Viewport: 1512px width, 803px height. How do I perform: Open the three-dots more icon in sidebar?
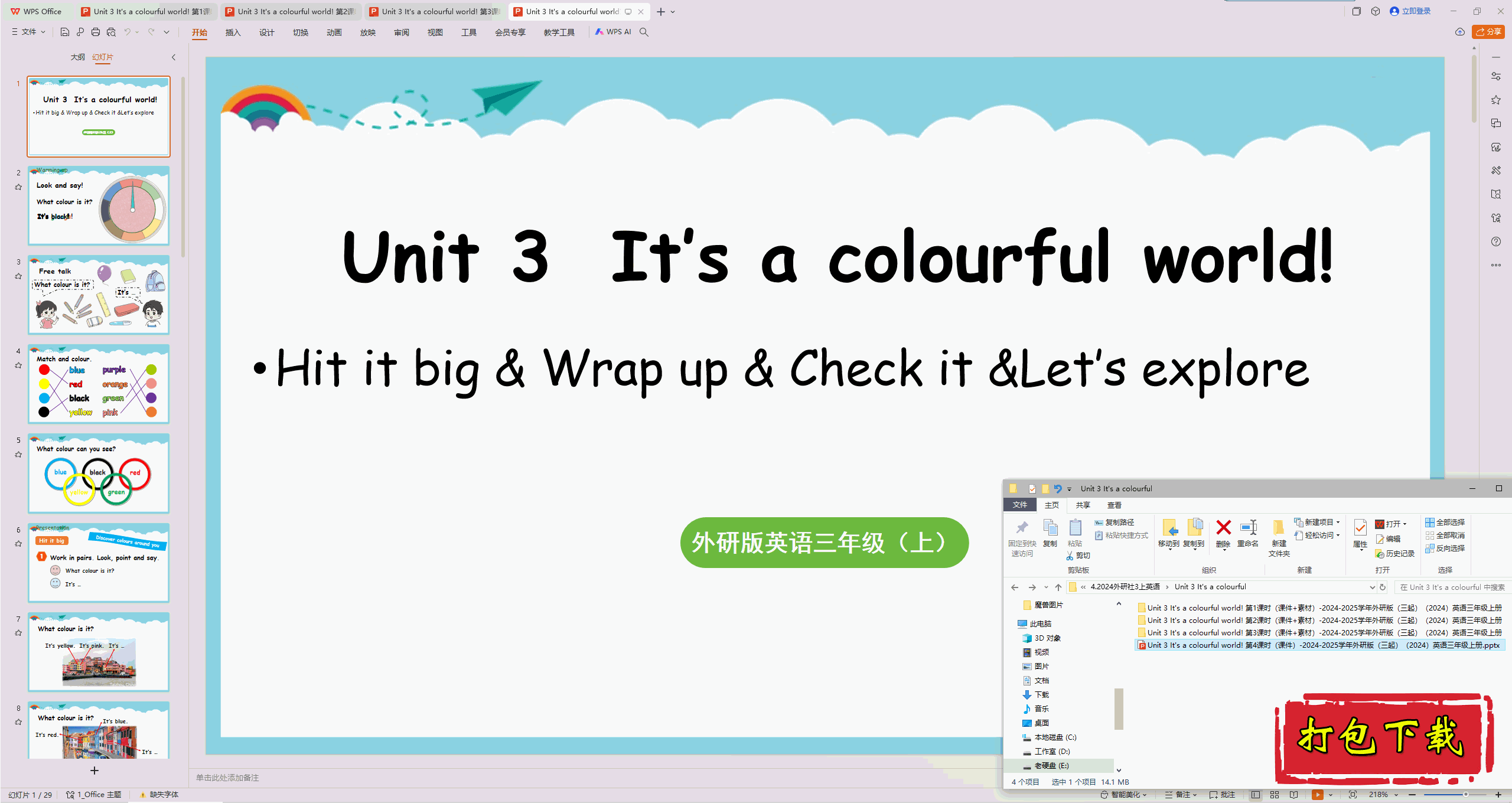(x=1496, y=265)
